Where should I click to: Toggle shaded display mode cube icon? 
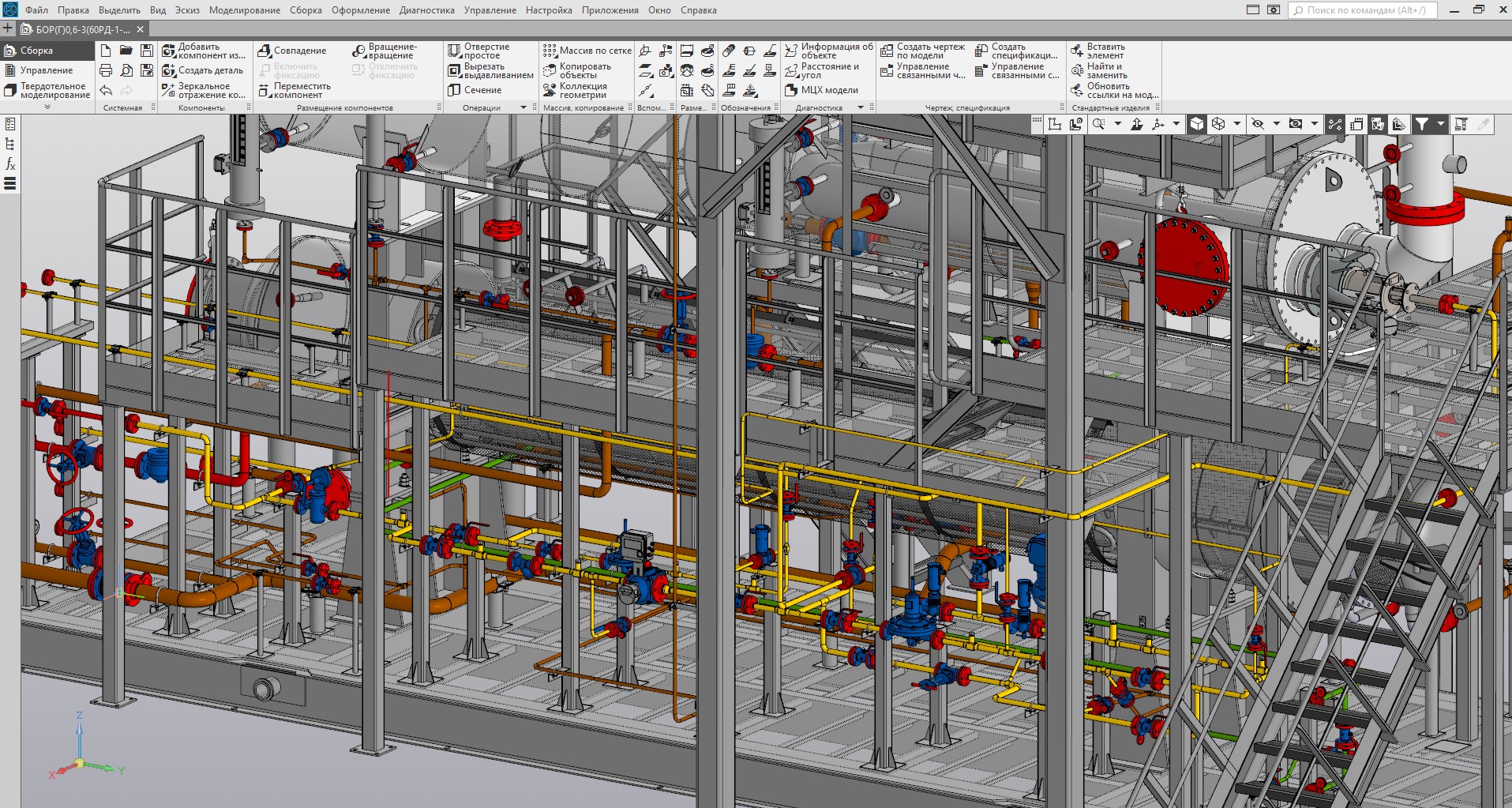[x=1197, y=124]
